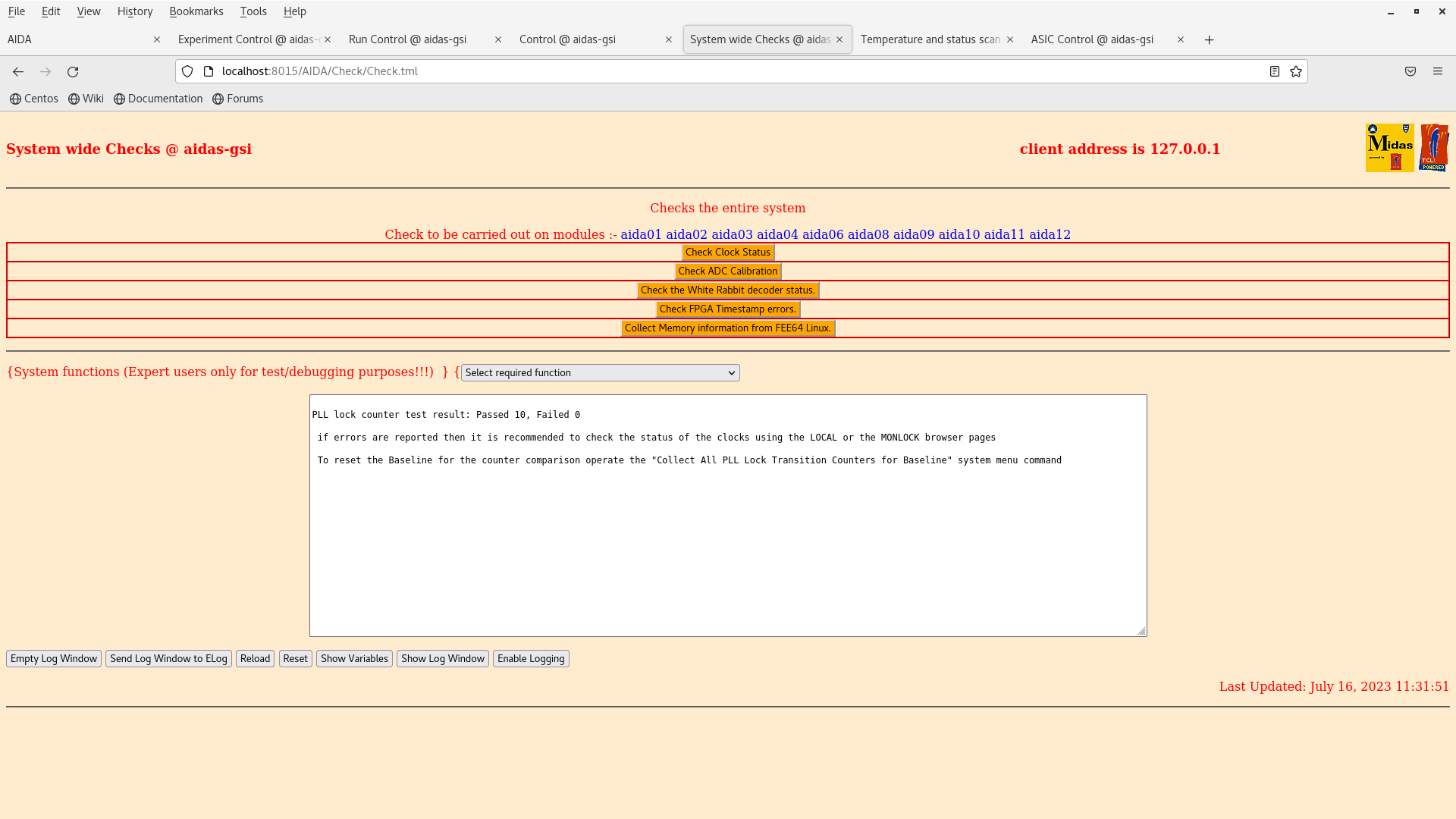The image size is (1456, 819).
Task: Bookmark this page with star icon
Action: (1296, 71)
